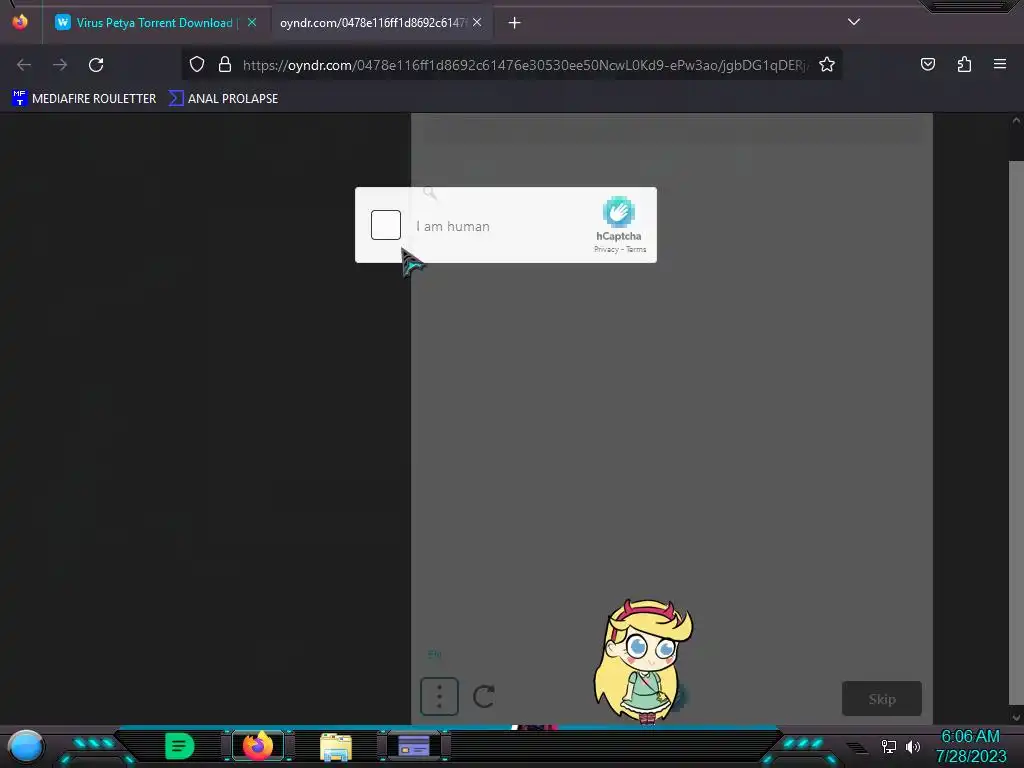Viewport: 1024px width, 768px height.
Task: Open the extensions puzzle menu
Action: coord(964,64)
